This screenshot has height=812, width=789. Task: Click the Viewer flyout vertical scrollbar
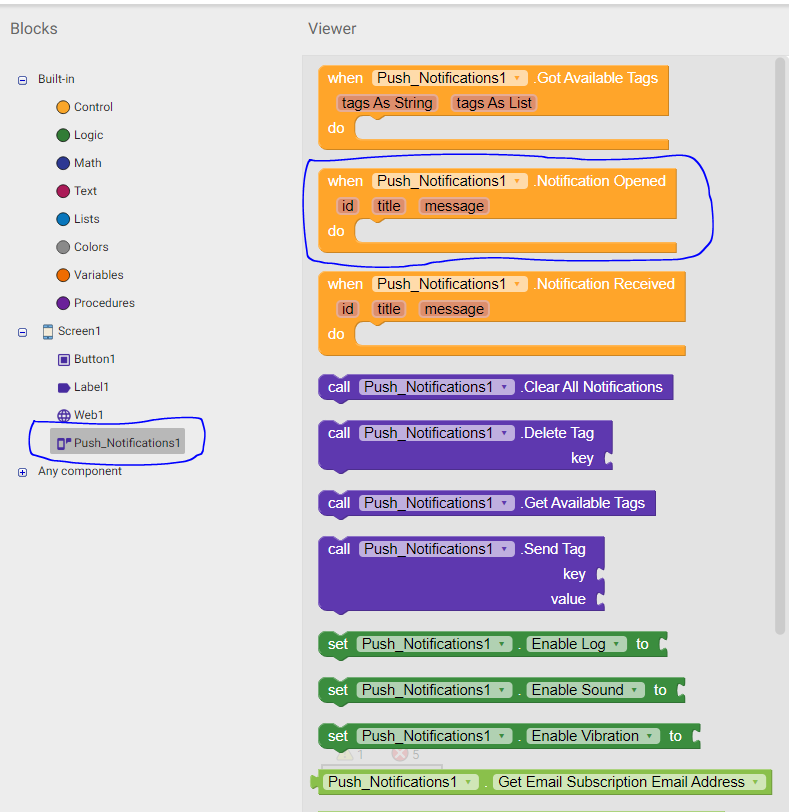780,345
